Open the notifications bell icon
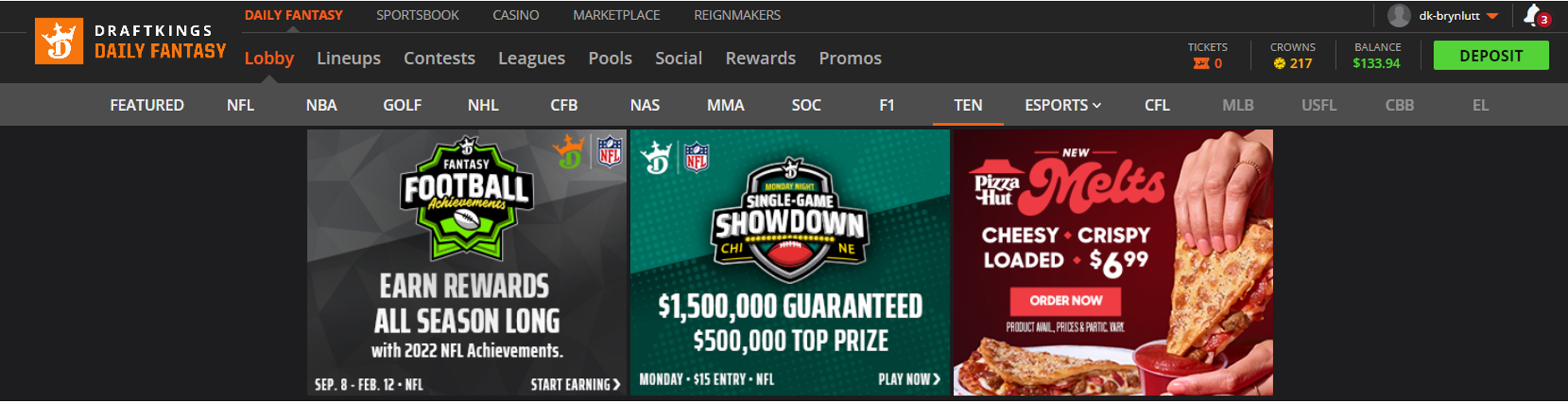This screenshot has width=1568, height=402. tap(1531, 15)
